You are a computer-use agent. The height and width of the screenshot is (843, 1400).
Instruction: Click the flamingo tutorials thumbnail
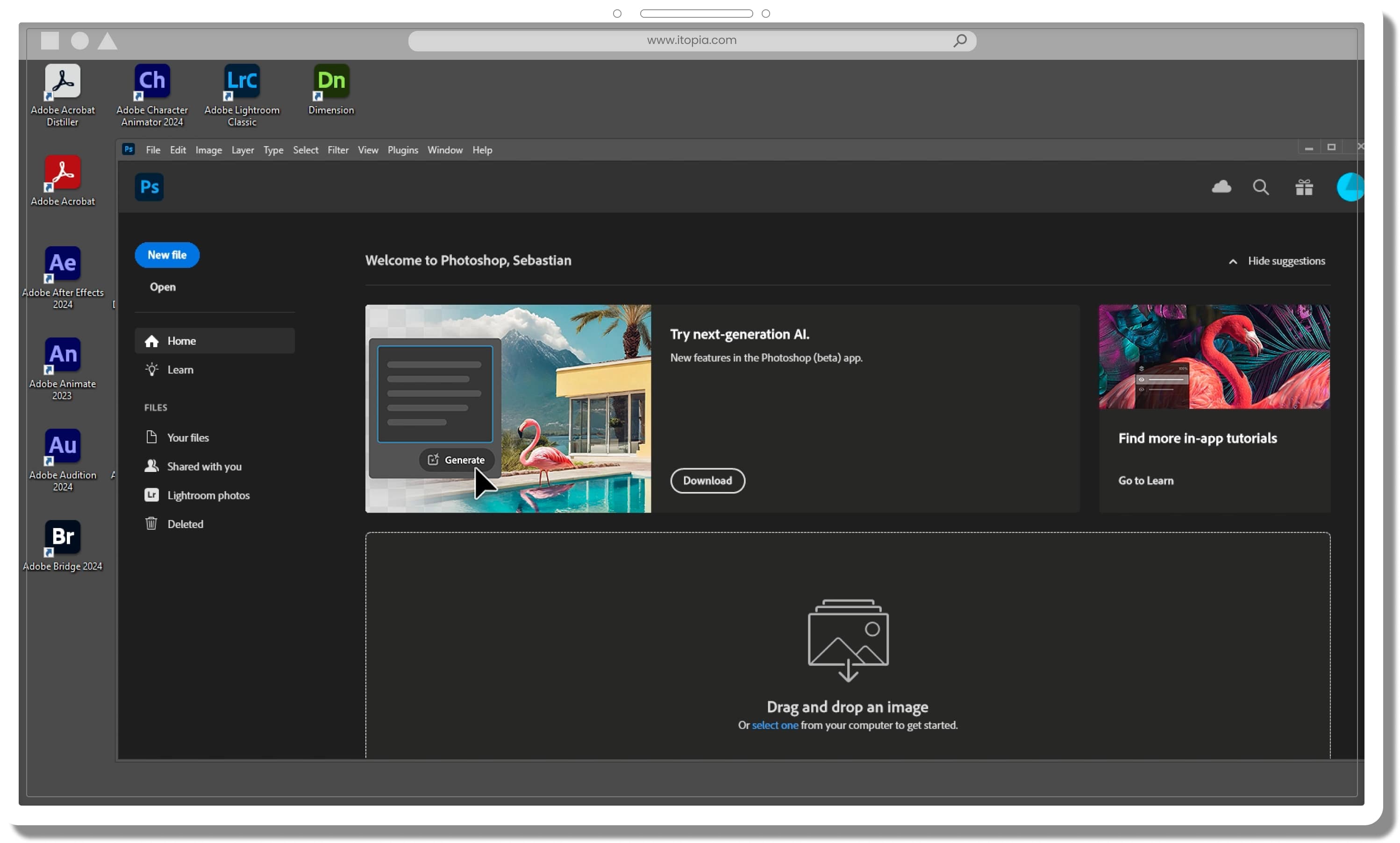1214,357
